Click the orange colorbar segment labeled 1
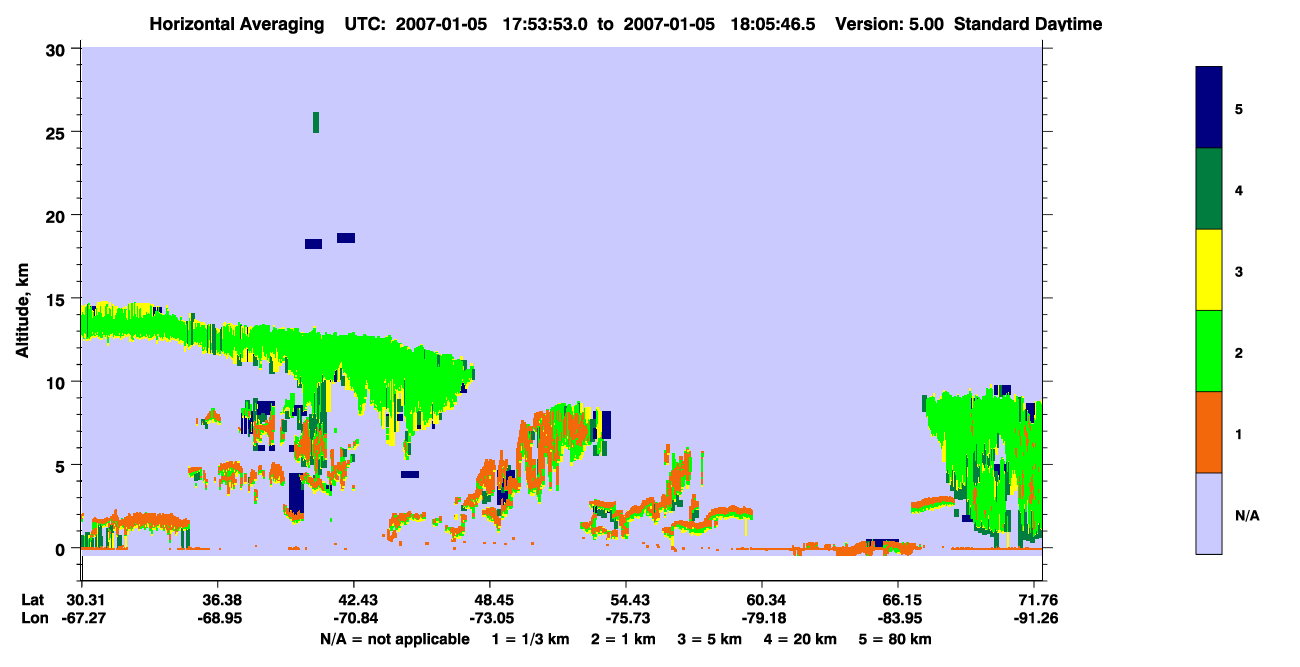The image size is (1300, 667). pyautogui.click(x=1209, y=432)
